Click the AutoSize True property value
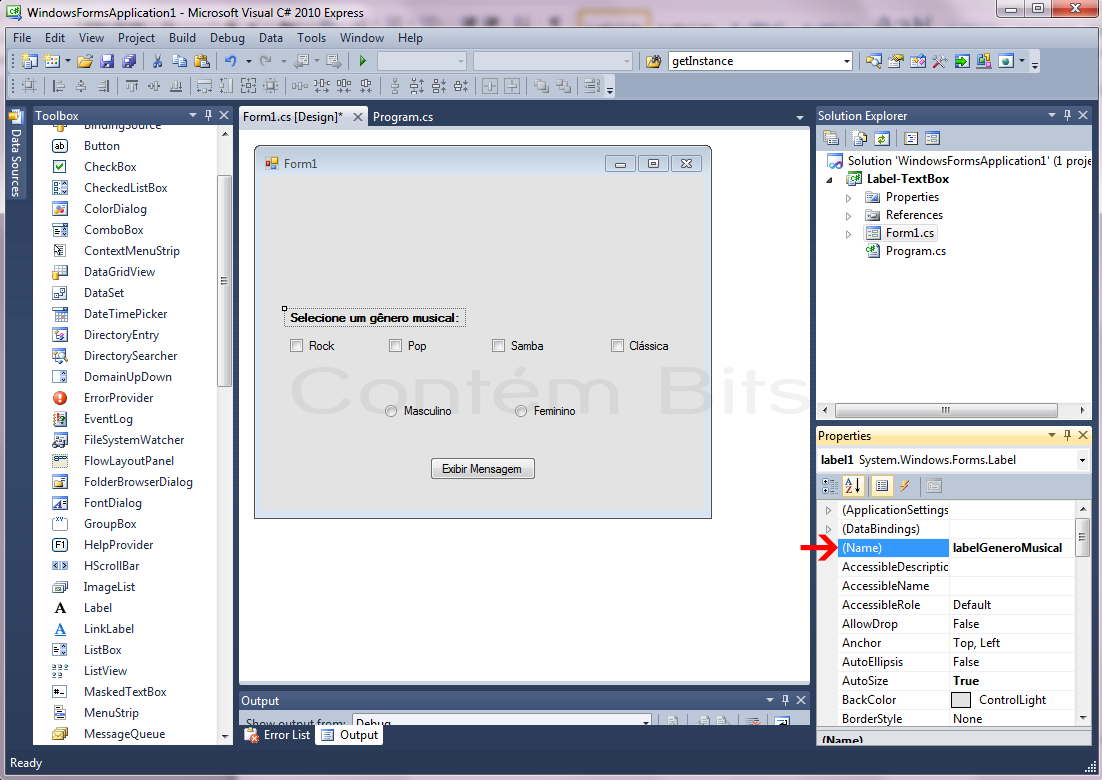The height and width of the screenshot is (780, 1102). 1011,681
